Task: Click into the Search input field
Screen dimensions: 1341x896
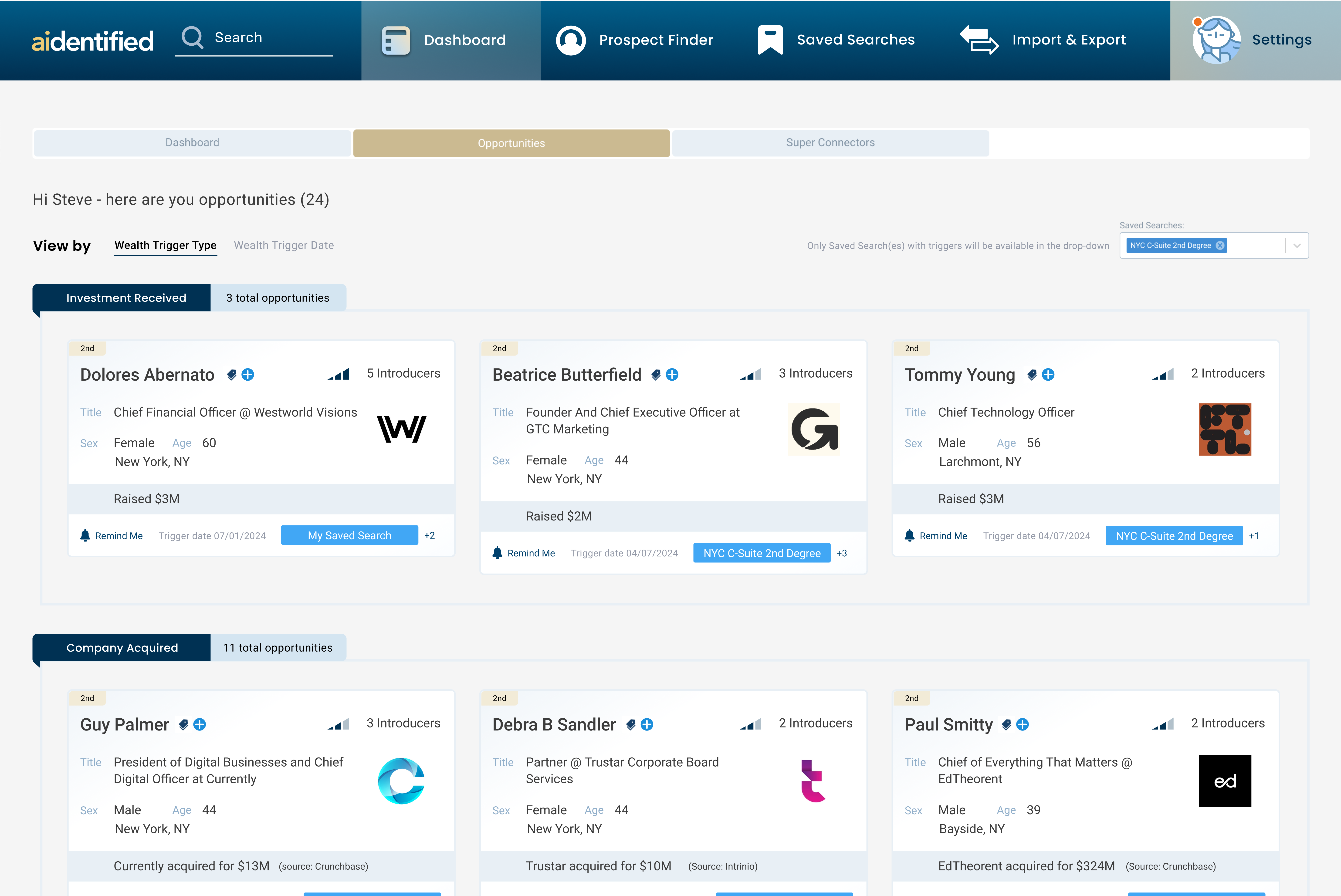Action: pyautogui.click(x=268, y=38)
